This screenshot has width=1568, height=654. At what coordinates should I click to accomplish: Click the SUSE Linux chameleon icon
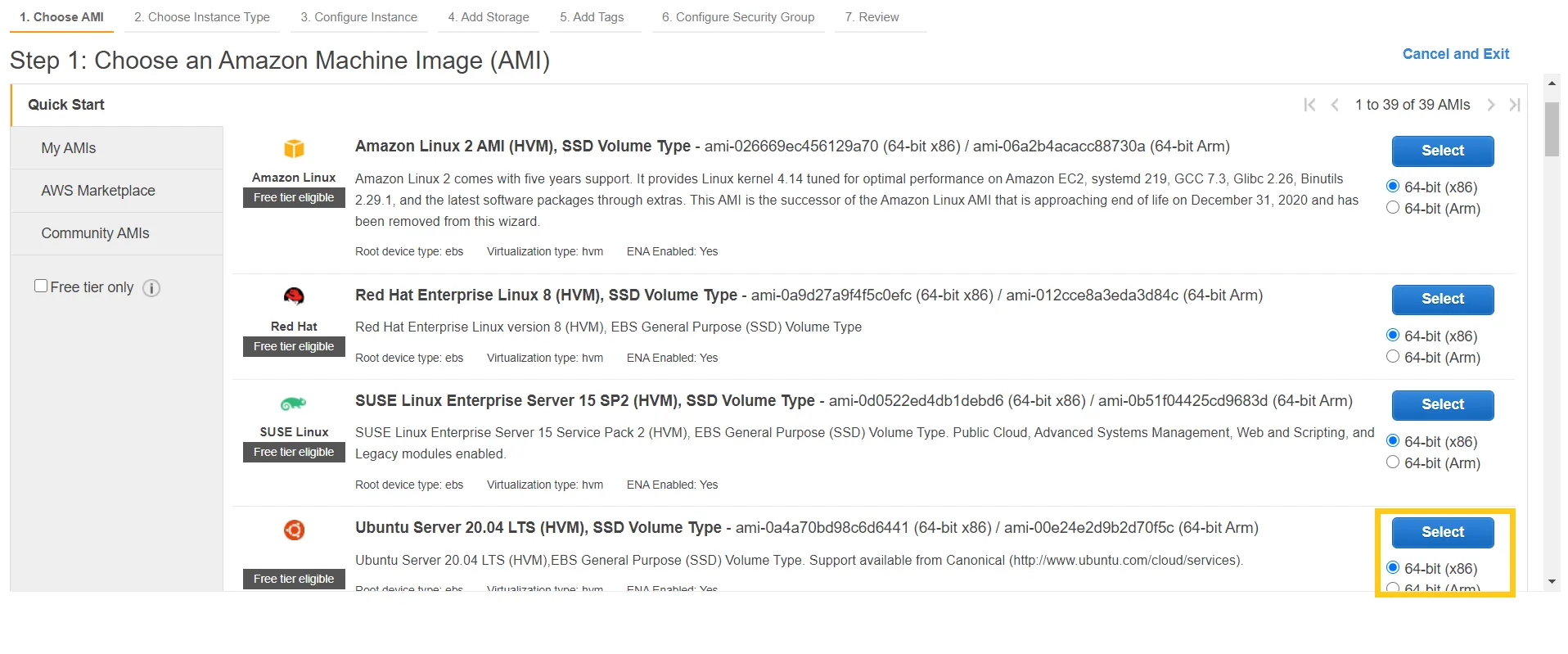coord(293,403)
